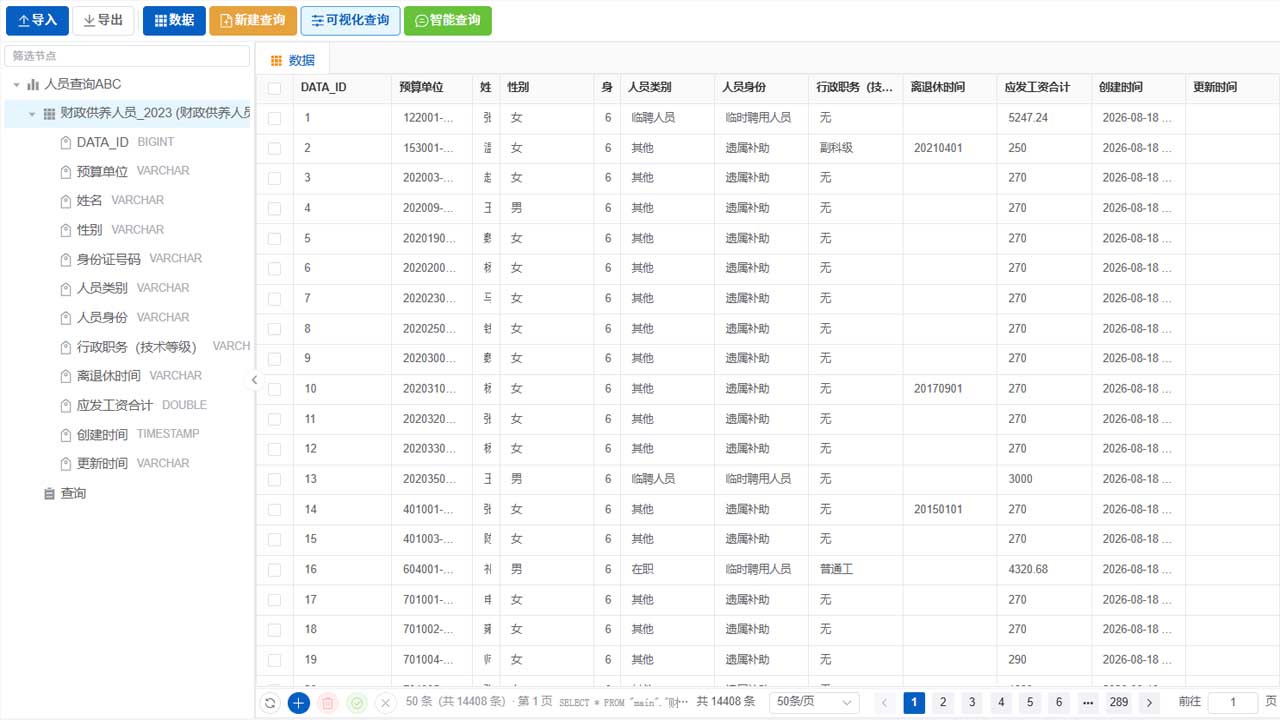1280x720 pixels.
Task: Go to page 289
Action: tap(1119, 703)
